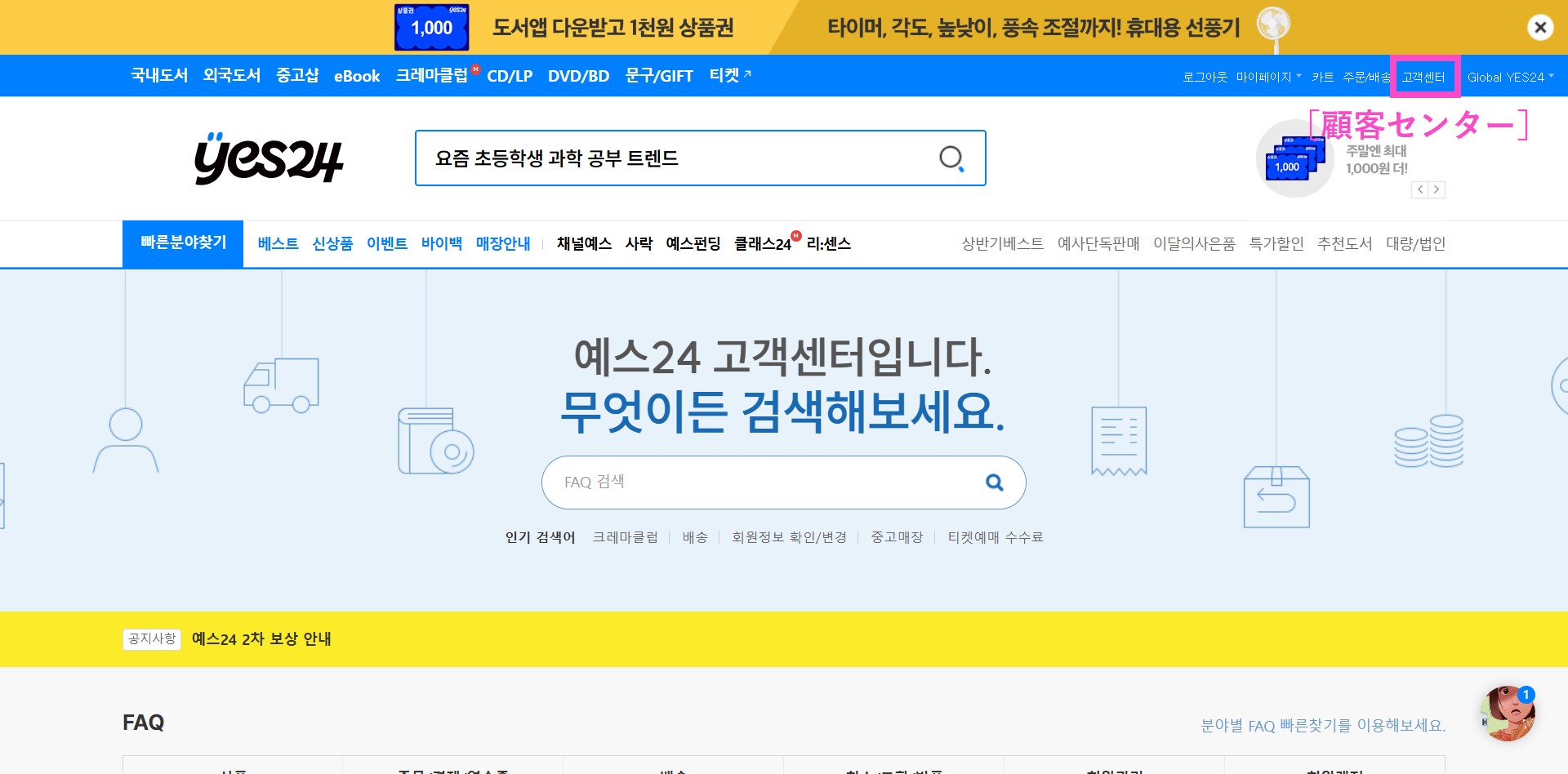
Task: Go to 베스트 tab
Action: [278, 243]
